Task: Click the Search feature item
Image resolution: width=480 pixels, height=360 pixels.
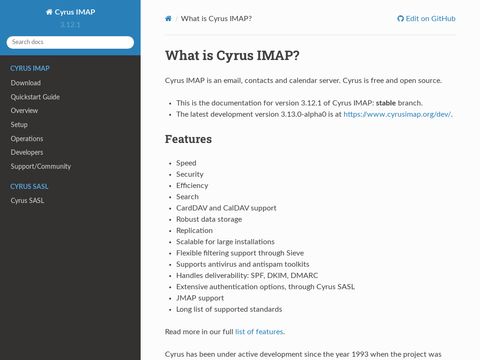Action: [x=187, y=197]
